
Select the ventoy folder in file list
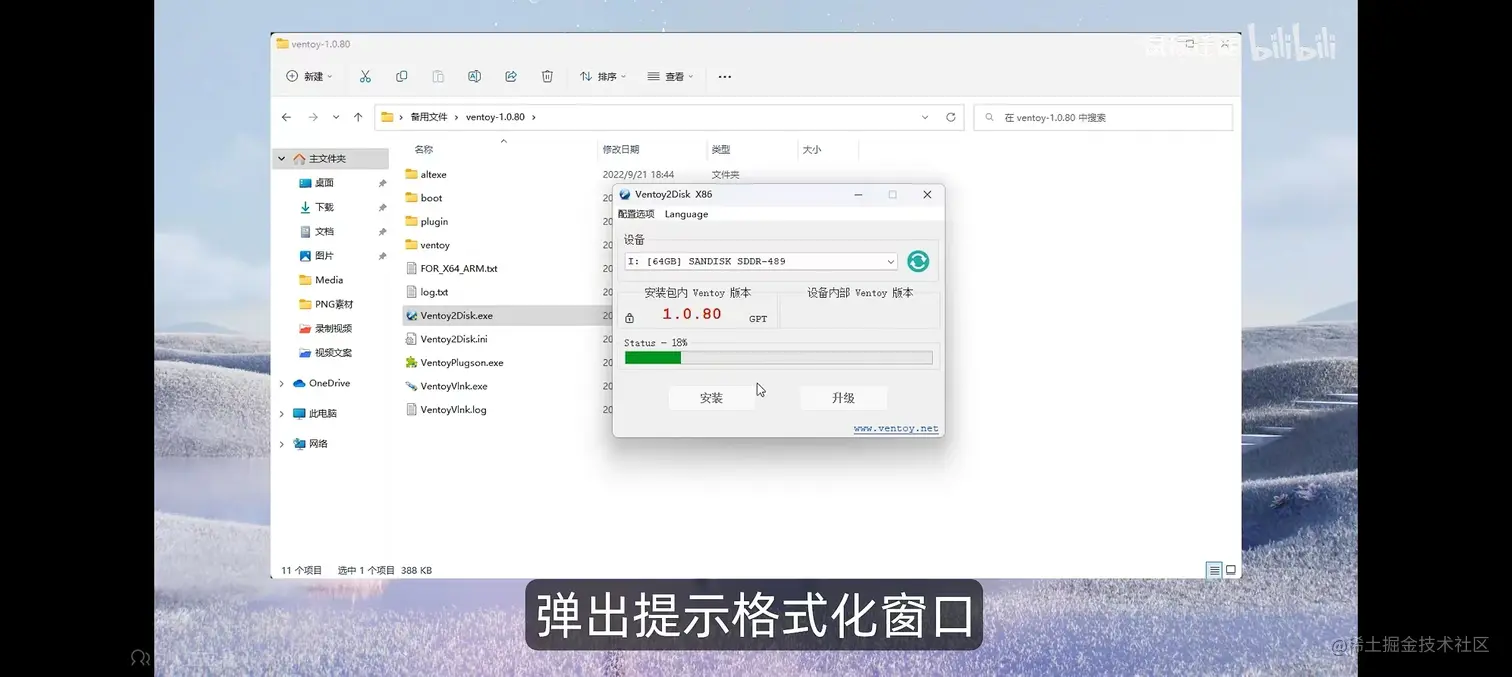(435, 245)
